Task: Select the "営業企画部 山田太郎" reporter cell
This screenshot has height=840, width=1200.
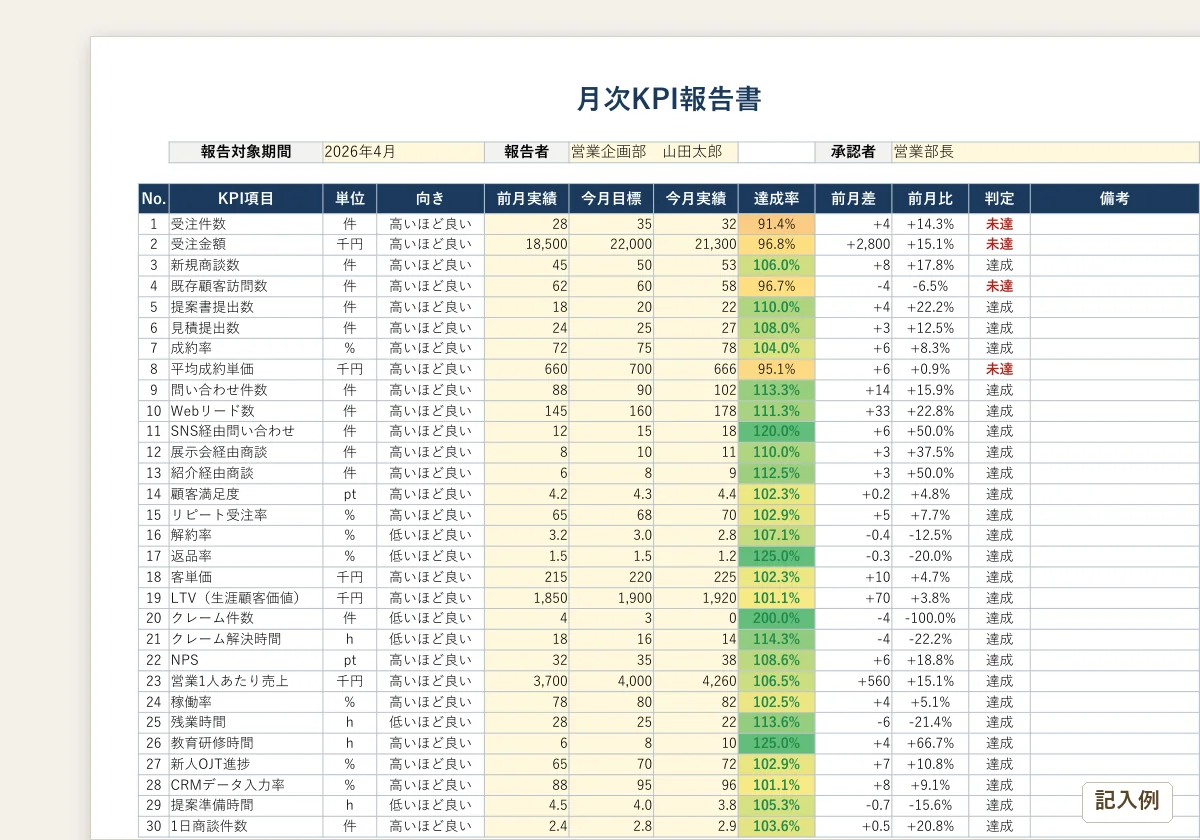Action: pyautogui.click(x=653, y=152)
